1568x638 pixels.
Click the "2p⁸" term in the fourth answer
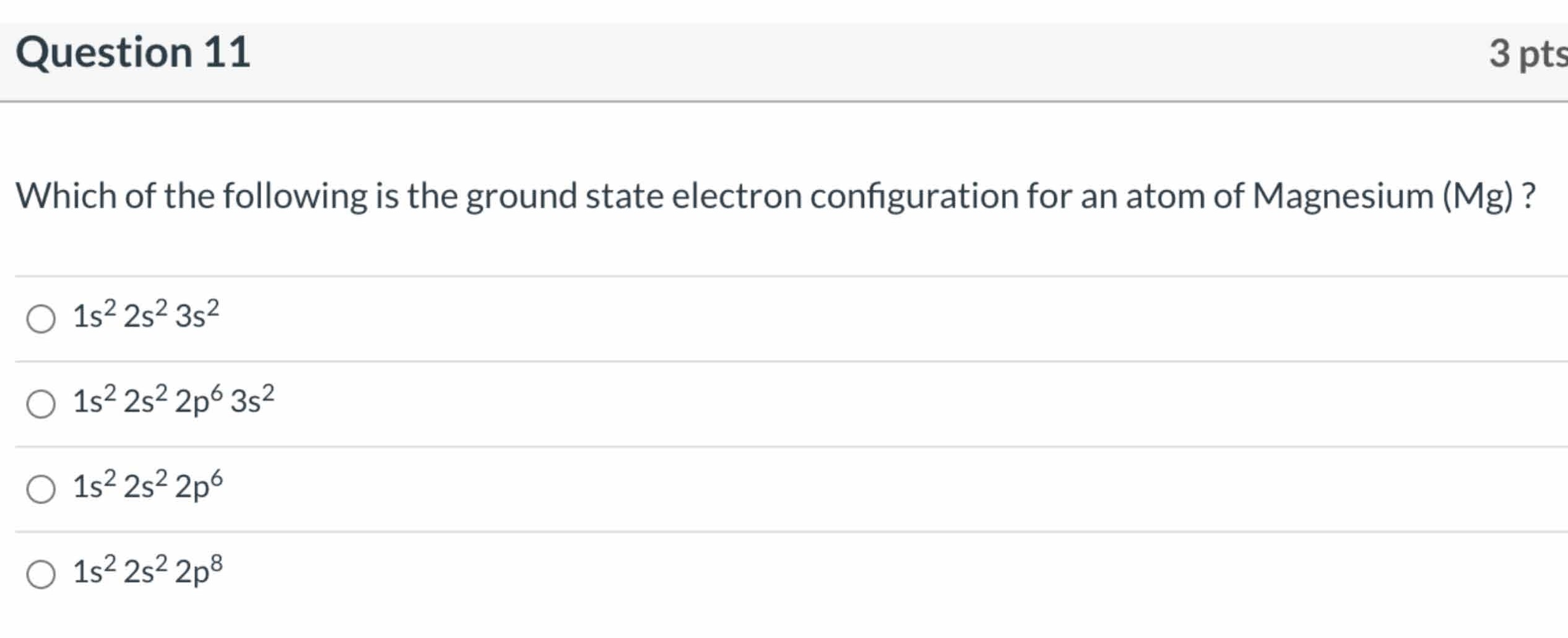[198, 571]
